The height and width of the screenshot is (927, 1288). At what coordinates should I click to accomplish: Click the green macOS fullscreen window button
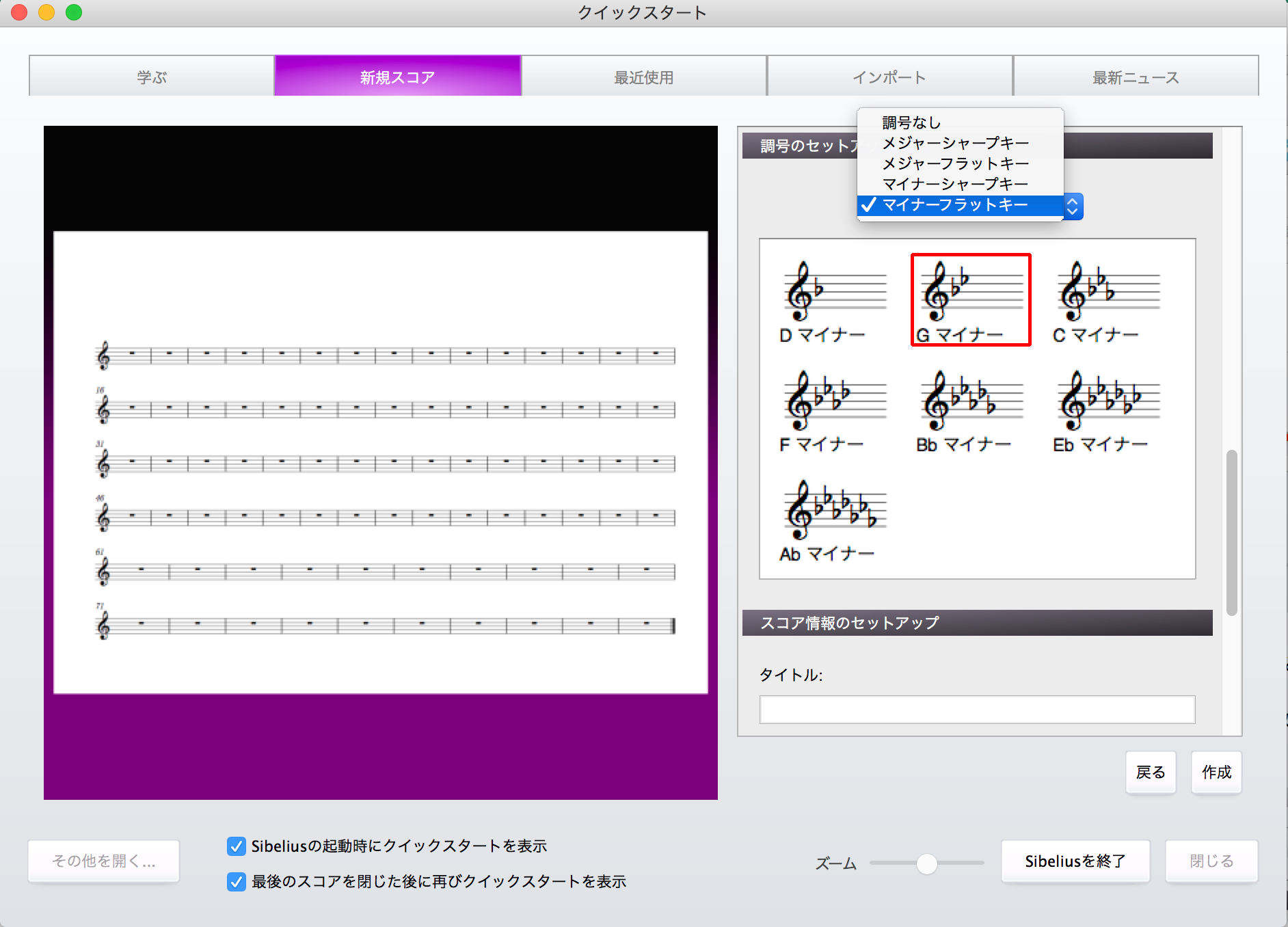coord(74,12)
